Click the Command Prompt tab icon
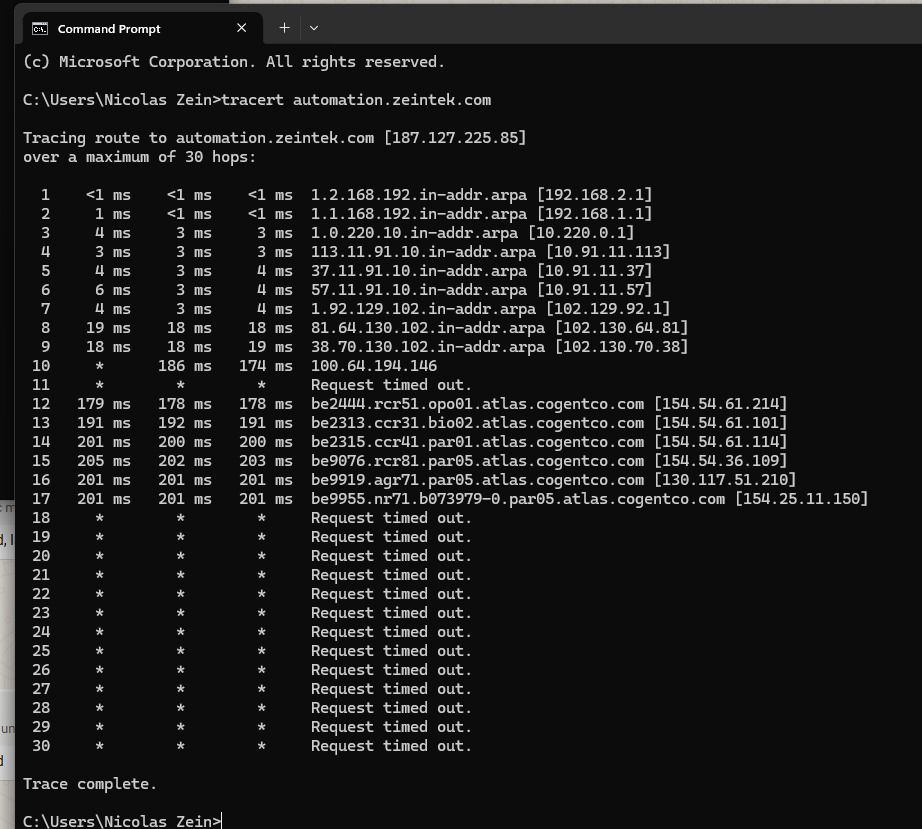The image size is (922, 829). (40, 29)
